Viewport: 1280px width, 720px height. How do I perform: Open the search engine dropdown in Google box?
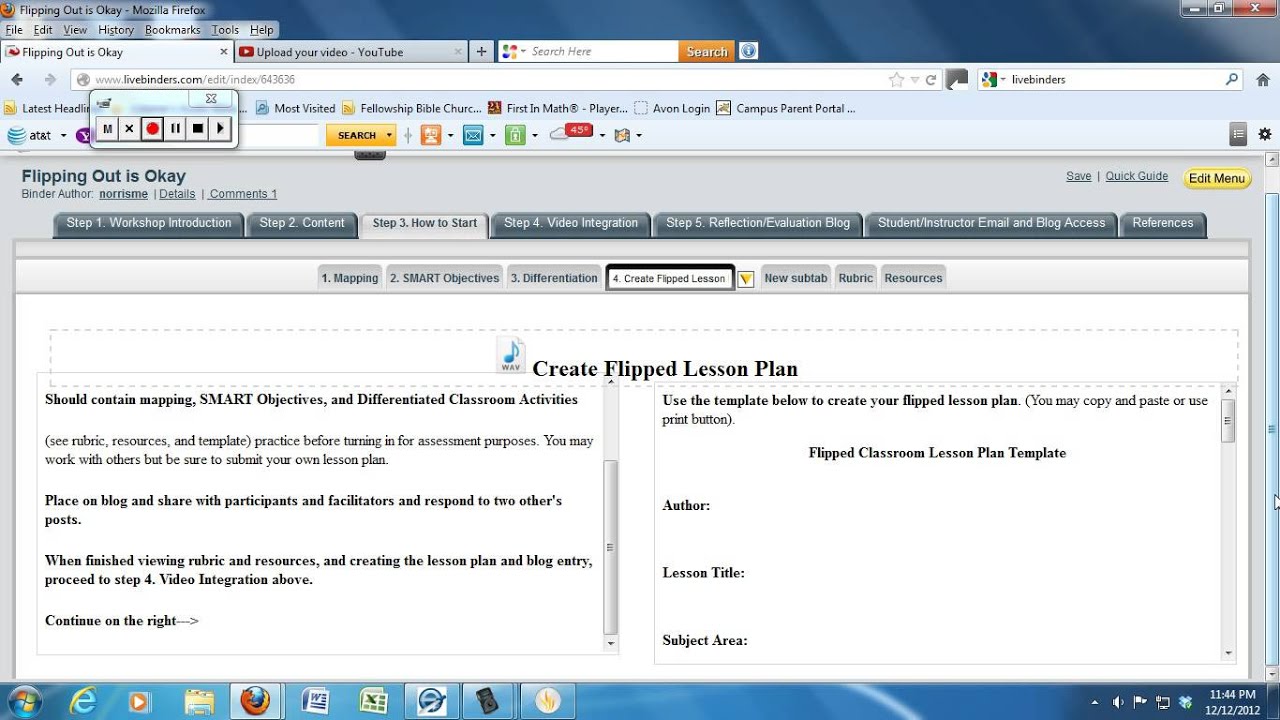[1002, 80]
